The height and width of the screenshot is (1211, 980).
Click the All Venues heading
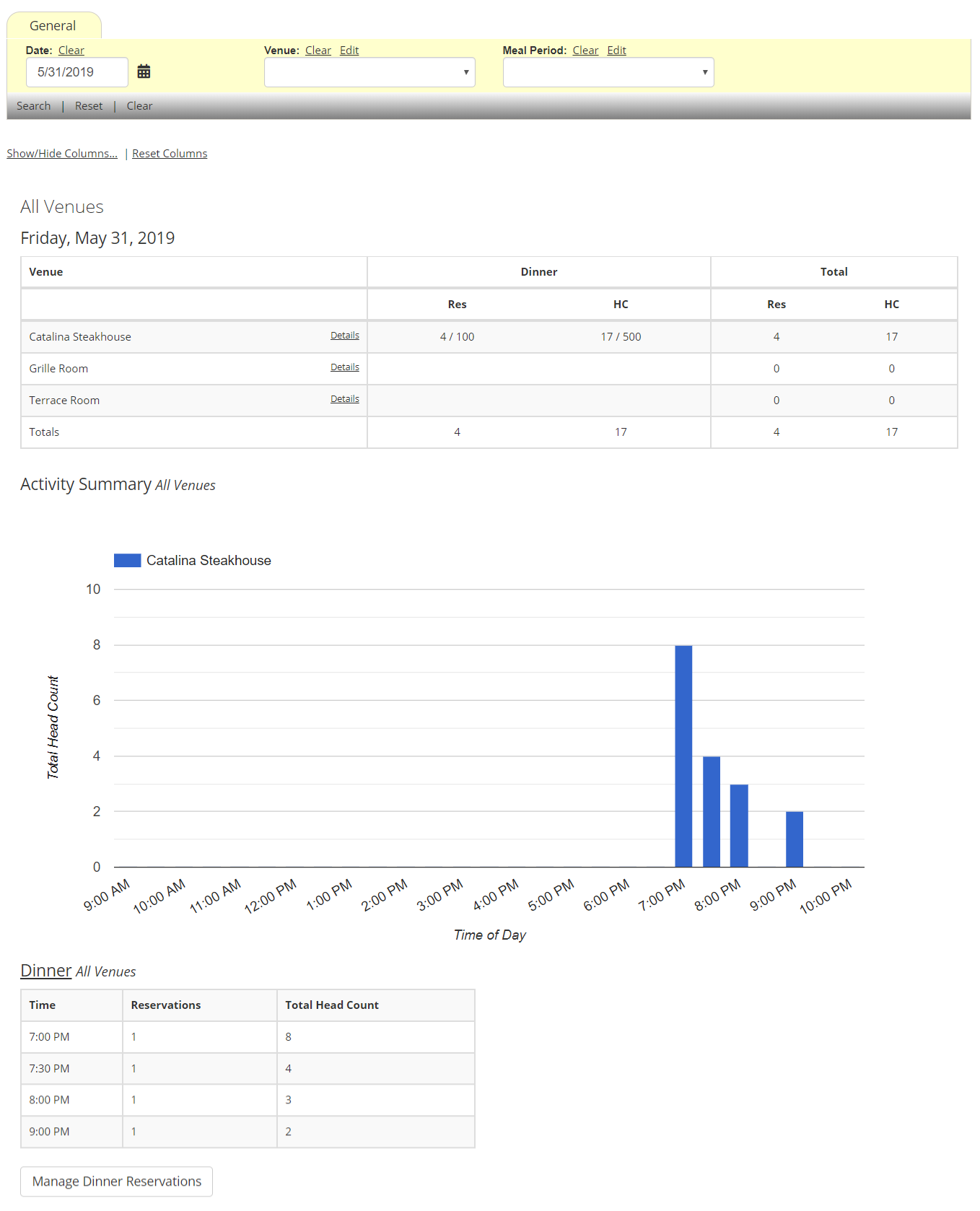(62, 207)
